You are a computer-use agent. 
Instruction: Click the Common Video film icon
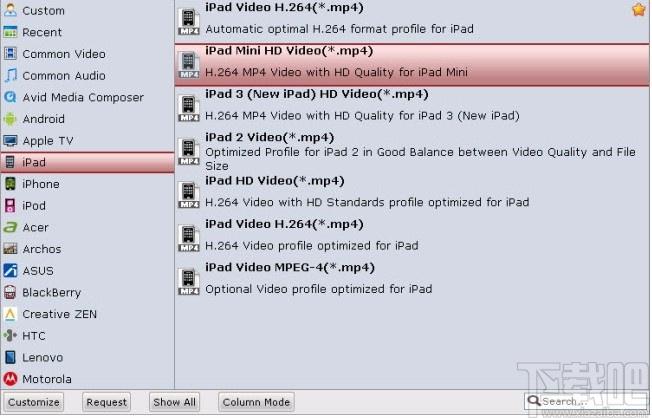[x=10, y=54]
